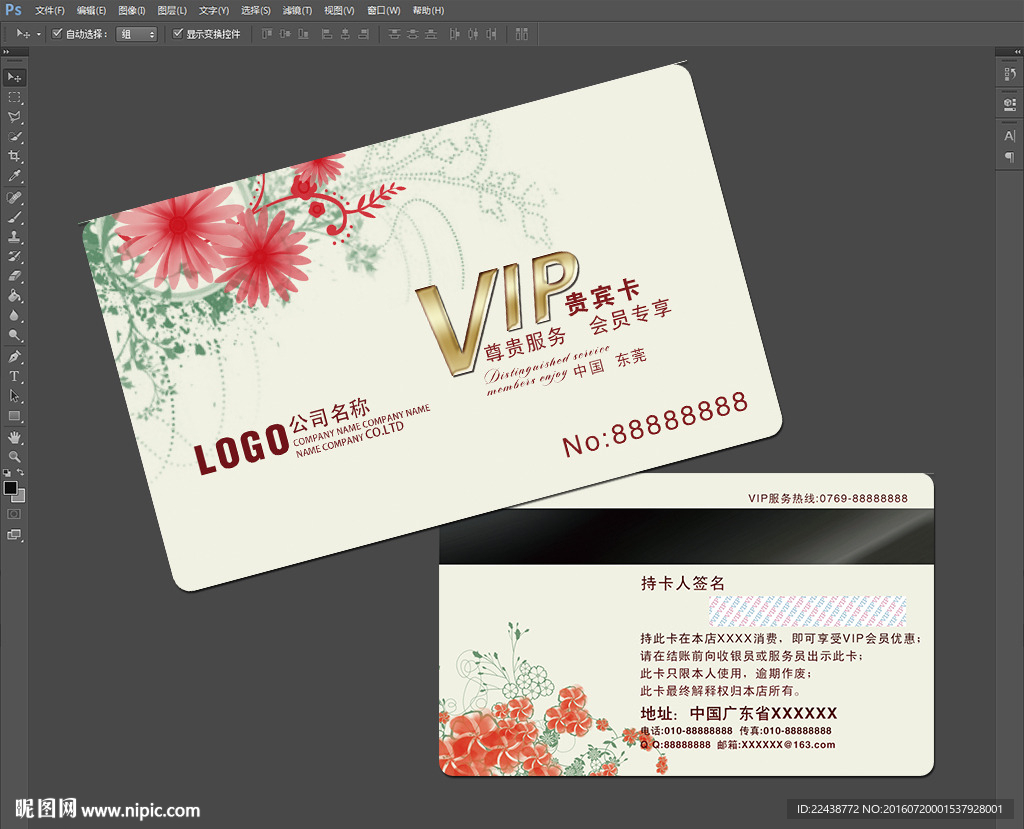Collapse the right panel dock
Screen dimensions: 1024x829
click(1017, 52)
